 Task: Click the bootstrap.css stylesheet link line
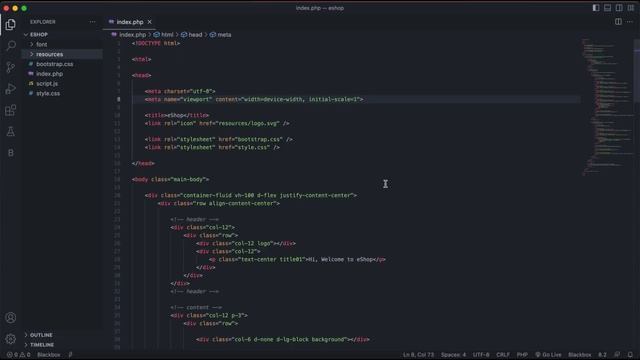click(x=218, y=140)
